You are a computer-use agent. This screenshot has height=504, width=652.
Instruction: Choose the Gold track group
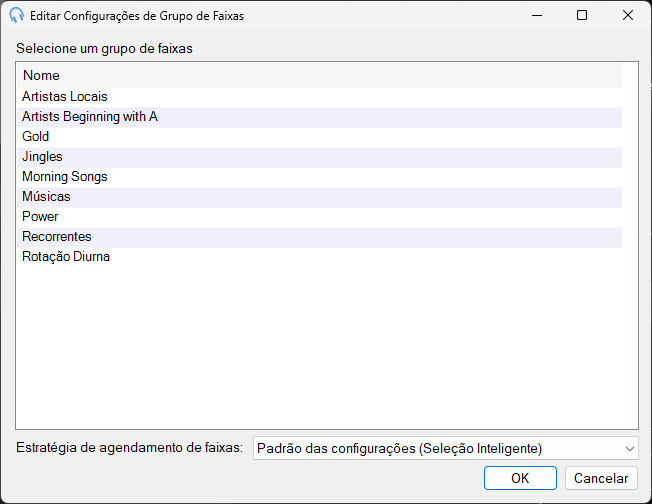click(320, 137)
